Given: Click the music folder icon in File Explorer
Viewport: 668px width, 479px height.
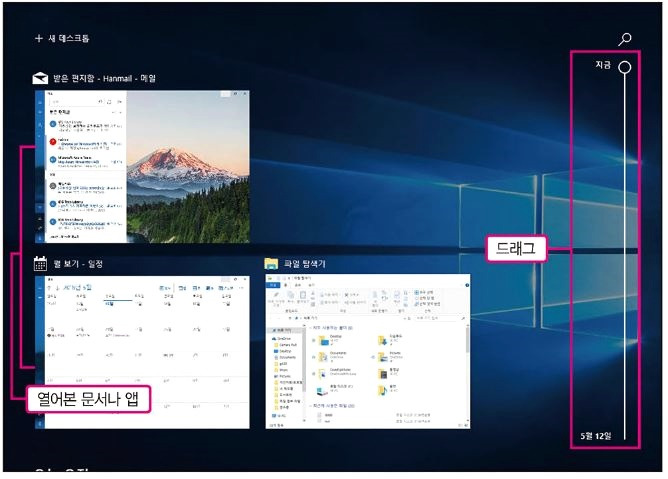Looking at the screenshot, I should [x=383, y=390].
